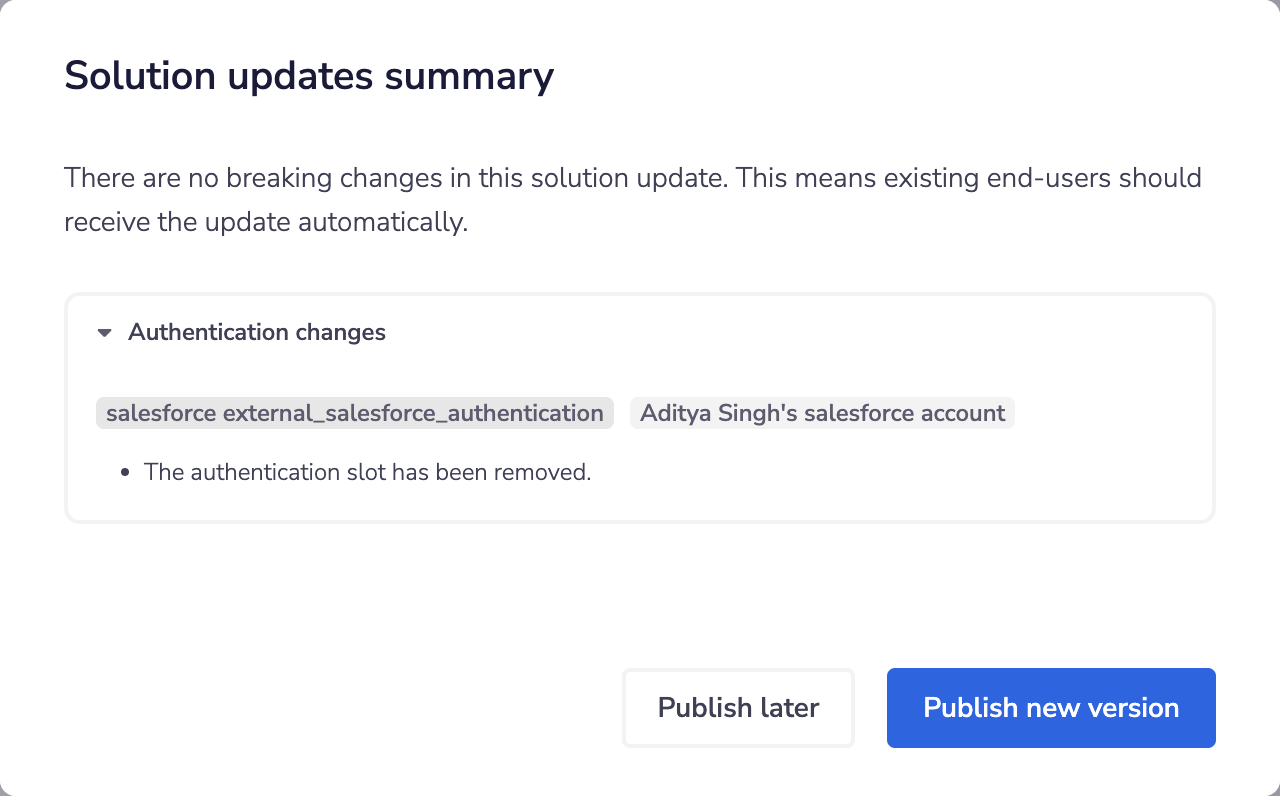Image resolution: width=1280 pixels, height=796 pixels.
Task: Click 'external_salesforce_authentication' text in the tag
Action: (x=413, y=413)
